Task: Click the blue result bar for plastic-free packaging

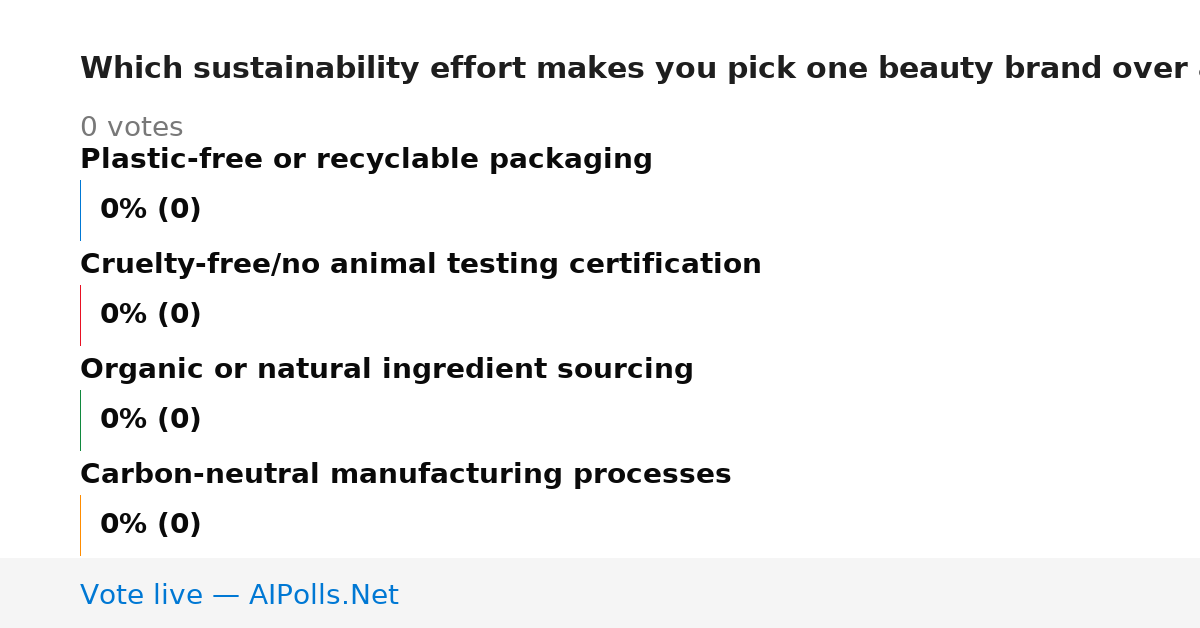Action: pyautogui.click(x=80, y=210)
